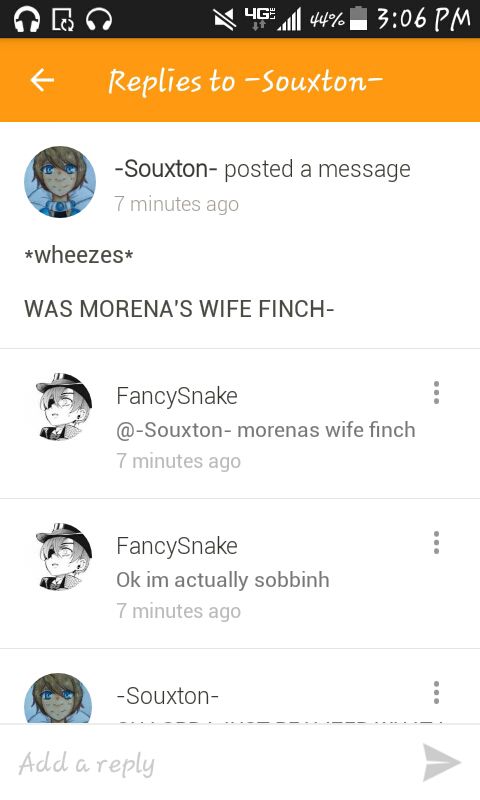Open FancySnake username on first reply

point(177,395)
